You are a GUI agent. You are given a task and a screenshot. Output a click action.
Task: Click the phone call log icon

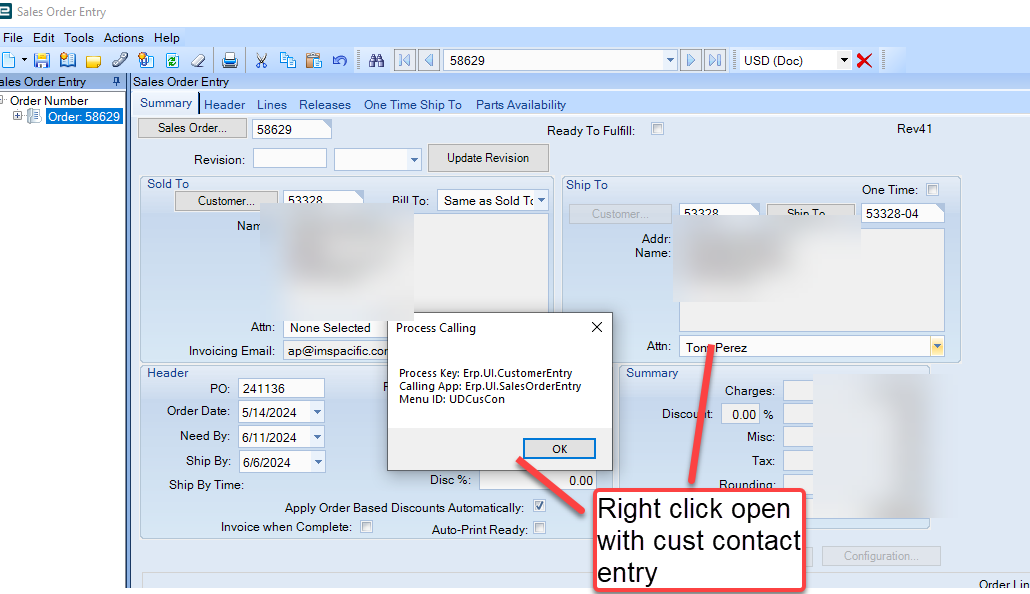pos(120,60)
